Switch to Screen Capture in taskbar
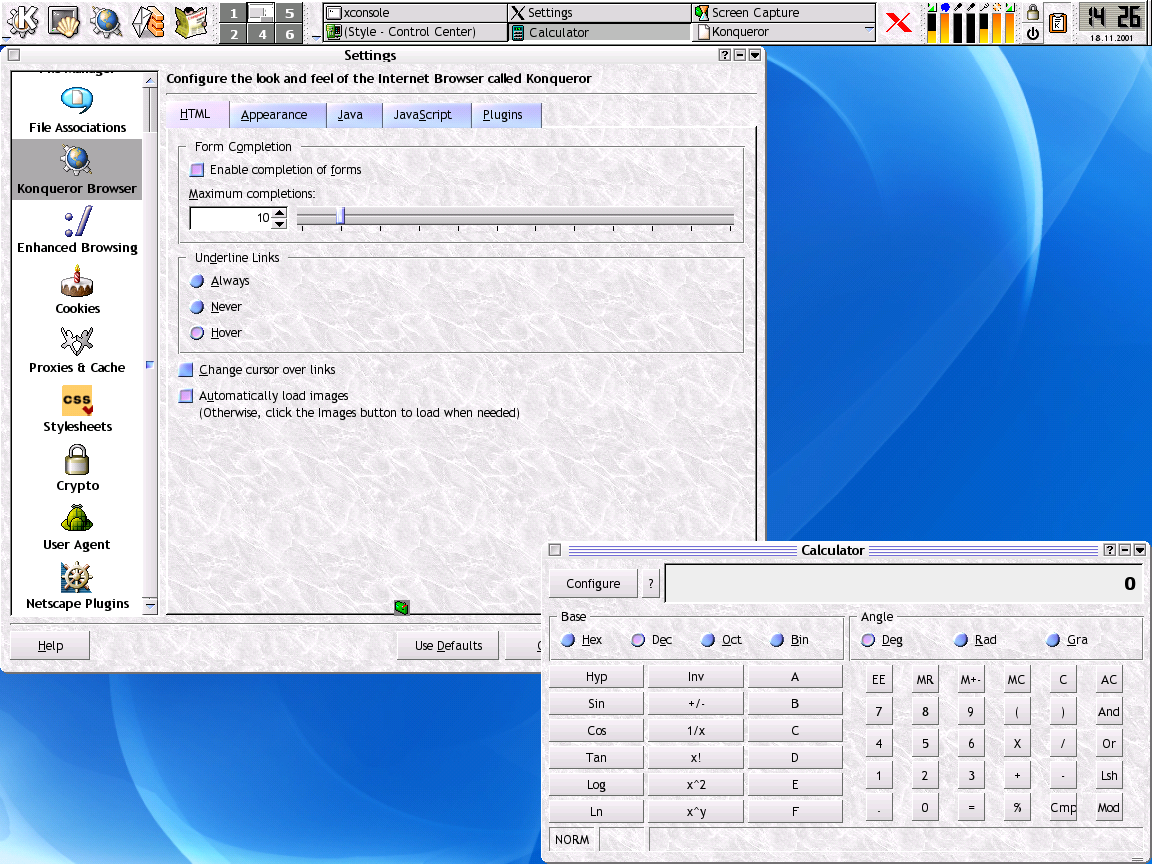The width and height of the screenshot is (1152, 864). (x=783, y=12)
